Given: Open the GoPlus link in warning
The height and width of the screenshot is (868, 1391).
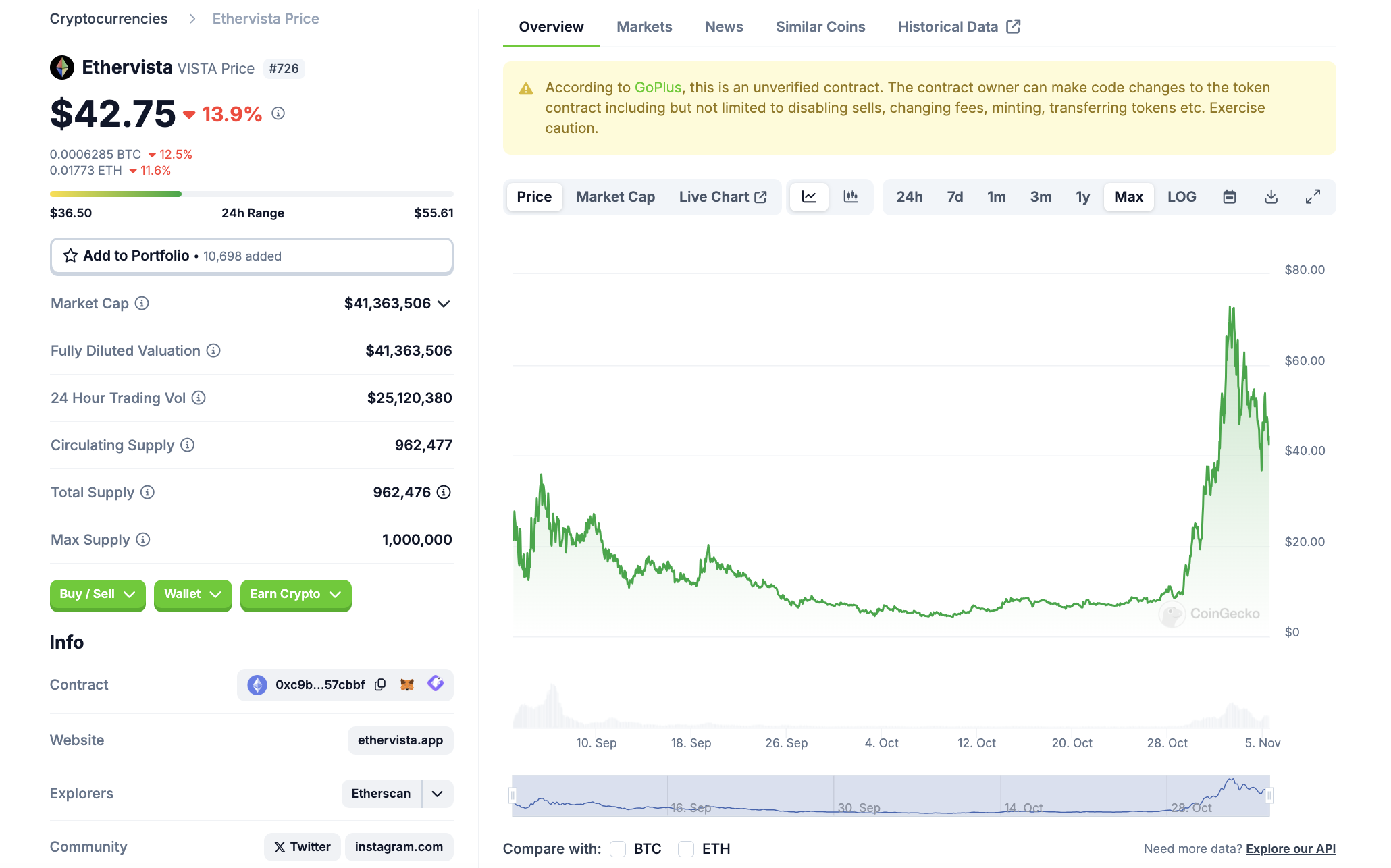Looking at the screenshot, I should coord(658,87).
